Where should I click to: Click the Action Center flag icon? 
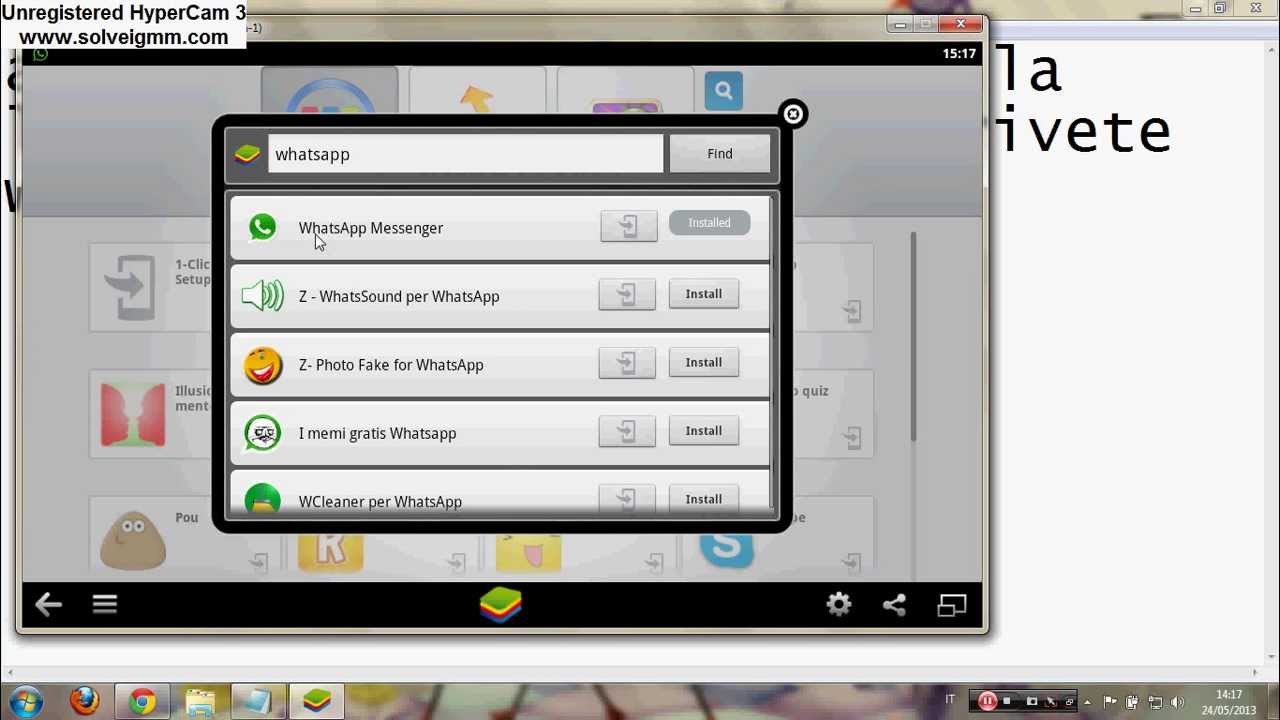point(1111,702)
